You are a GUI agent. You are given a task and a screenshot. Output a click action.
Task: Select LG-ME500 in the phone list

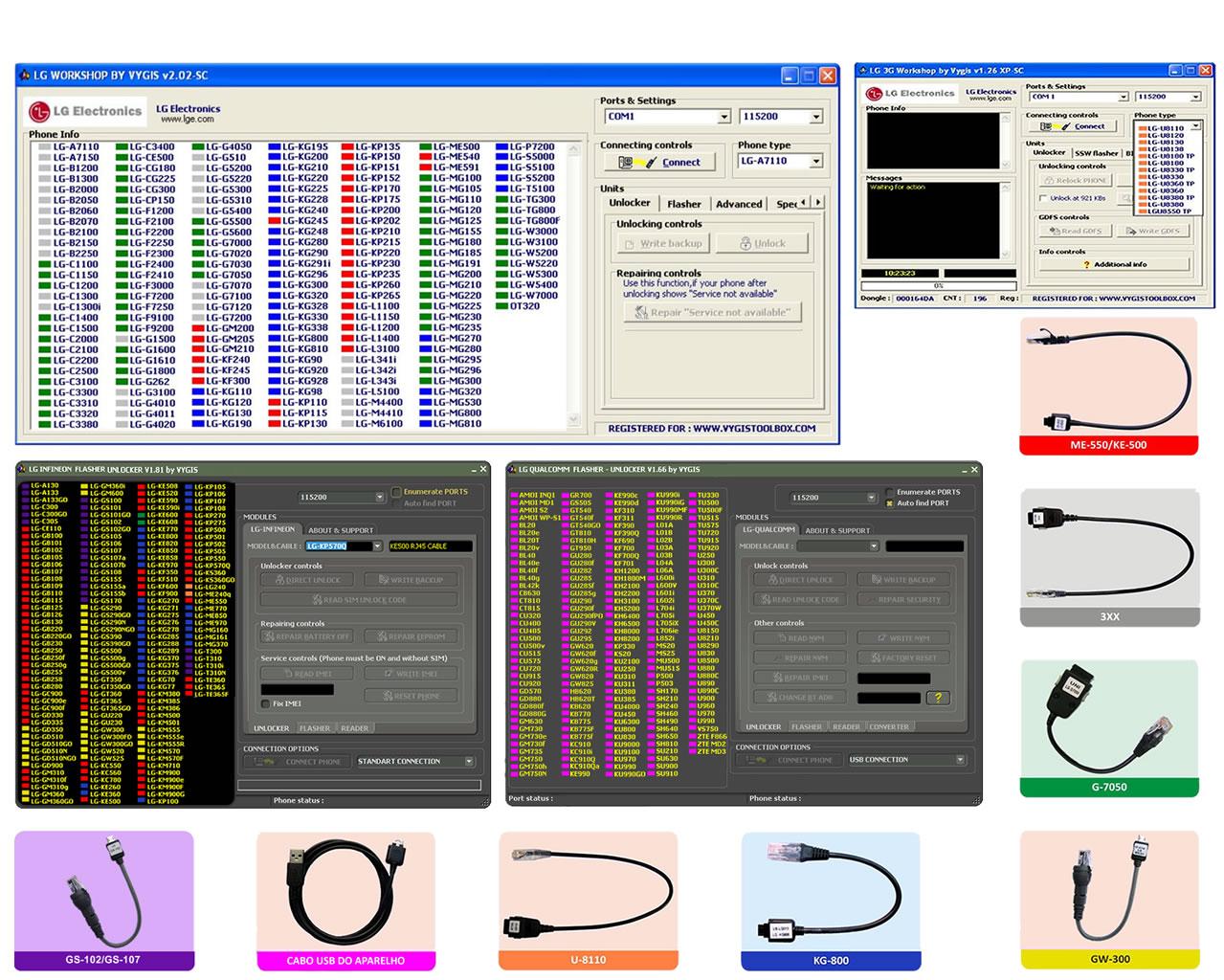click(x=450, y=147)
